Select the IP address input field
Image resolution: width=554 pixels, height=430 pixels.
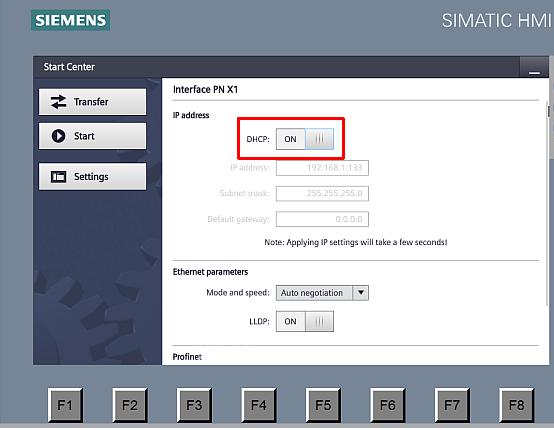322,168
